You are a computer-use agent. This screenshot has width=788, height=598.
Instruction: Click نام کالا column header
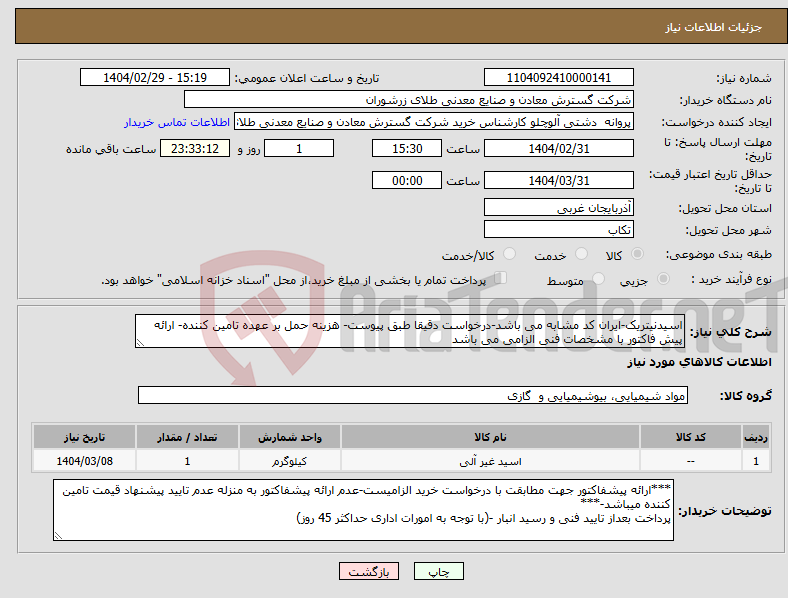[490, 437]
